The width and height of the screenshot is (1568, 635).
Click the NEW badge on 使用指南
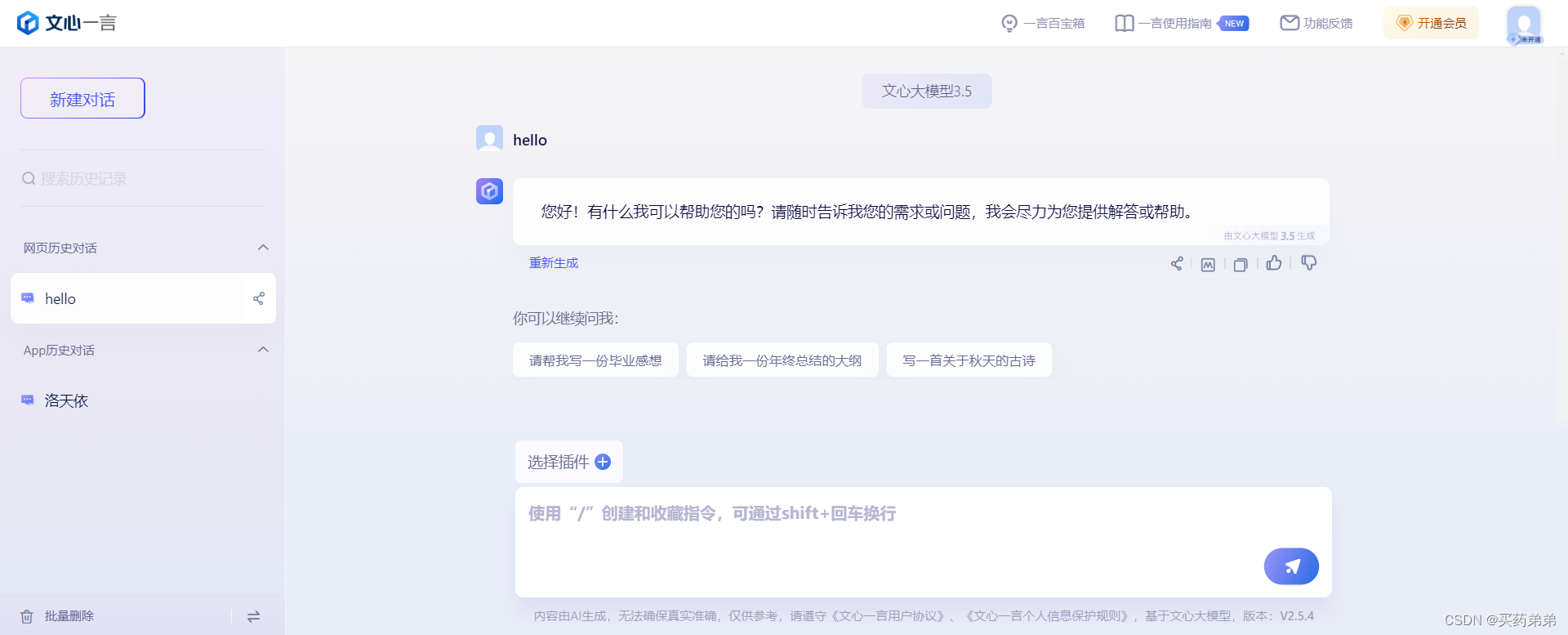coord(1234,23)
